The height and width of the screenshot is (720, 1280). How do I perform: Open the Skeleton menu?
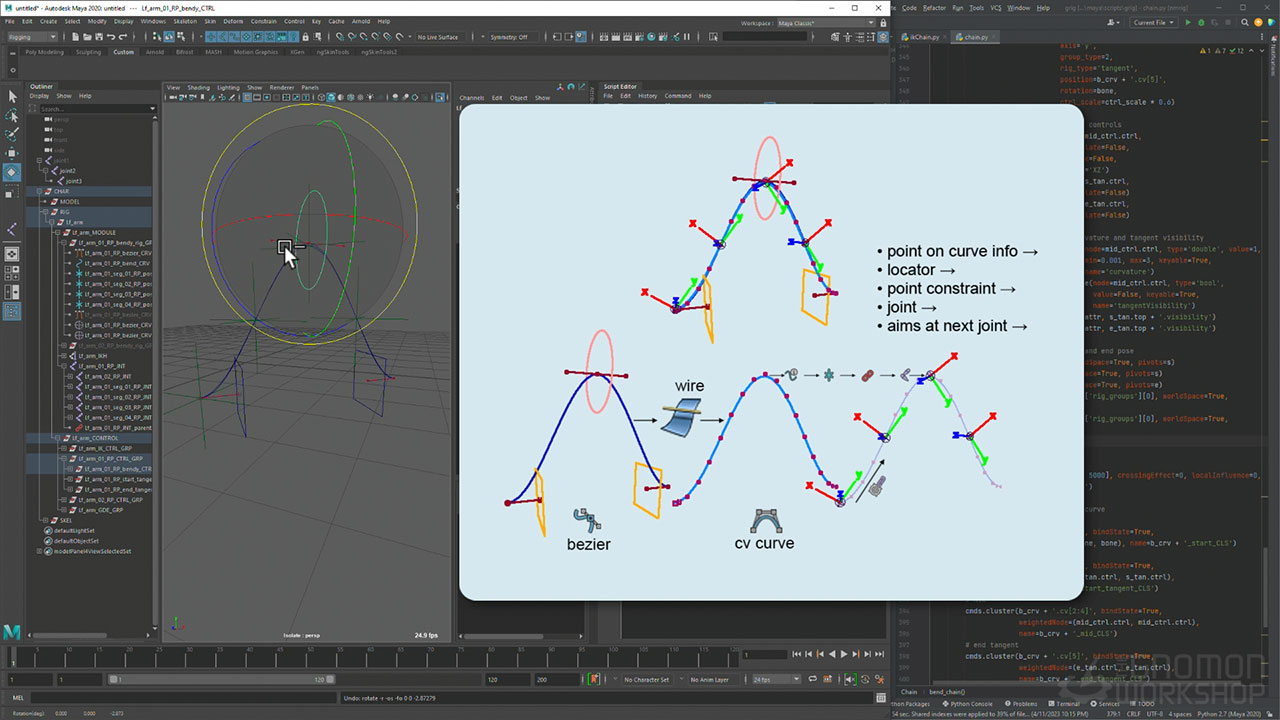(x=185, y=21)
